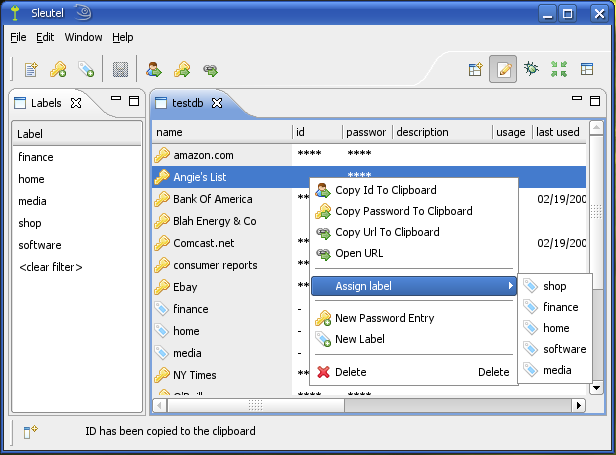Select the '<clear filter>' entry in Labels
Image resolution: width=616 pixels, height=455 pixels.
tap(50, 267)
